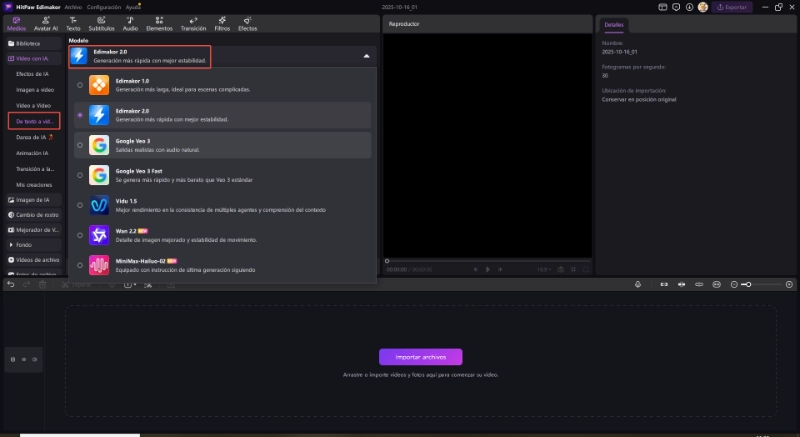Switch to the Detalles tab
The height and width of the screenshot is (437, 800).
click(x=613, y=24)
